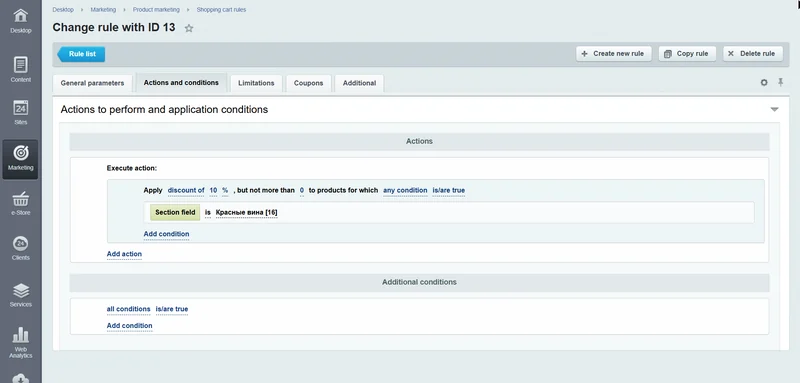Viewport: 800px width, 383px height.
Task: Add condition under Additional conditions
Action: [x=130, y=325]
